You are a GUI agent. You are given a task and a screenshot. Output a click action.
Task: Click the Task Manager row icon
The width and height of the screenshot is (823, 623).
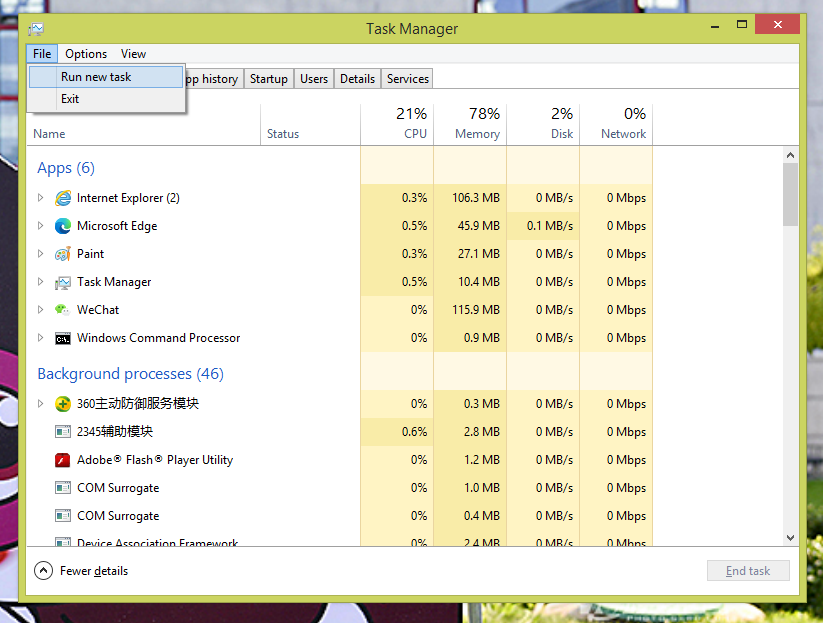pos(63,282)
